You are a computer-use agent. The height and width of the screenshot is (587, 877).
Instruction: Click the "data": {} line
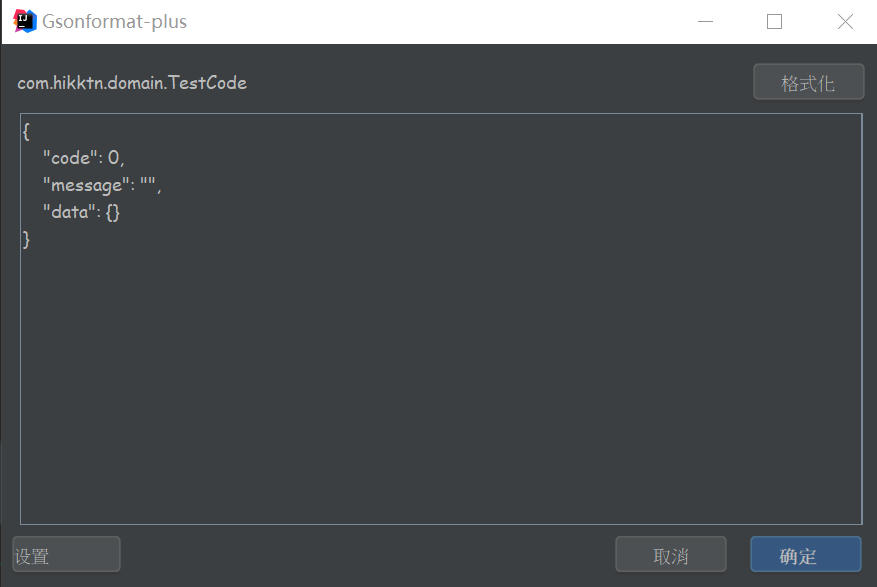coord(82,212)
